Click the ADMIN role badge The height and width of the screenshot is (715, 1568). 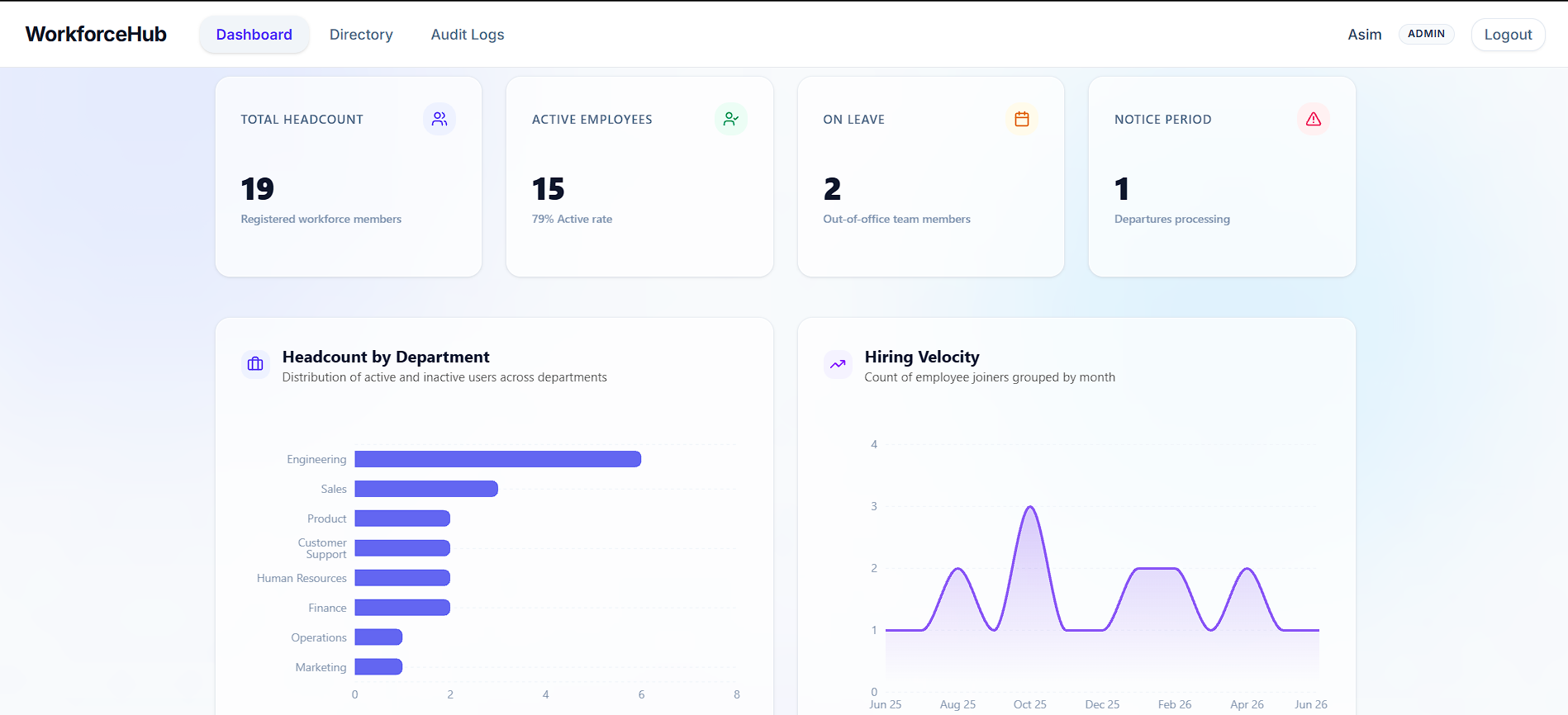[x=1426, y=34]
